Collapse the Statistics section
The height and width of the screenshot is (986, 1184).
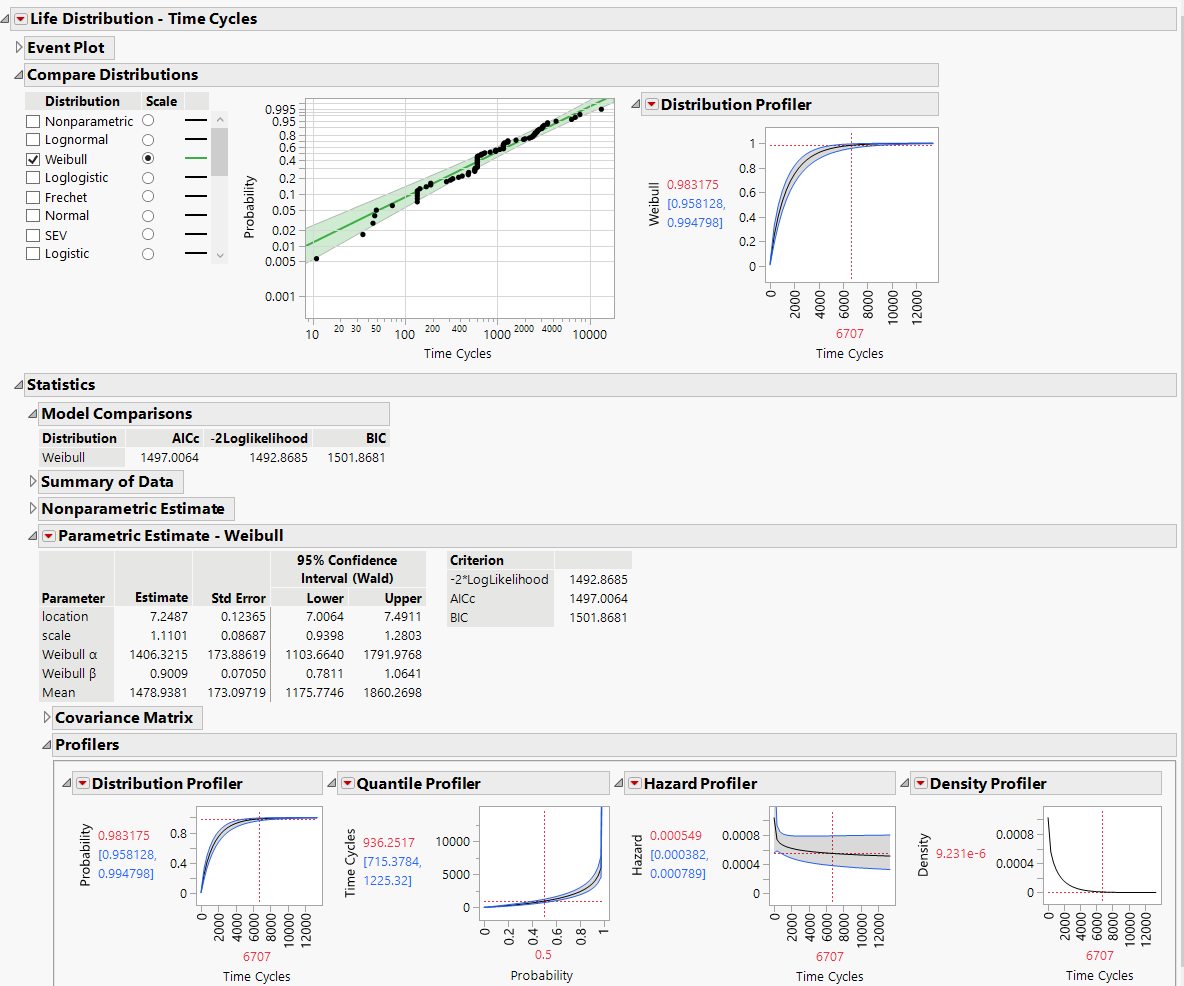tap(20, 384)
